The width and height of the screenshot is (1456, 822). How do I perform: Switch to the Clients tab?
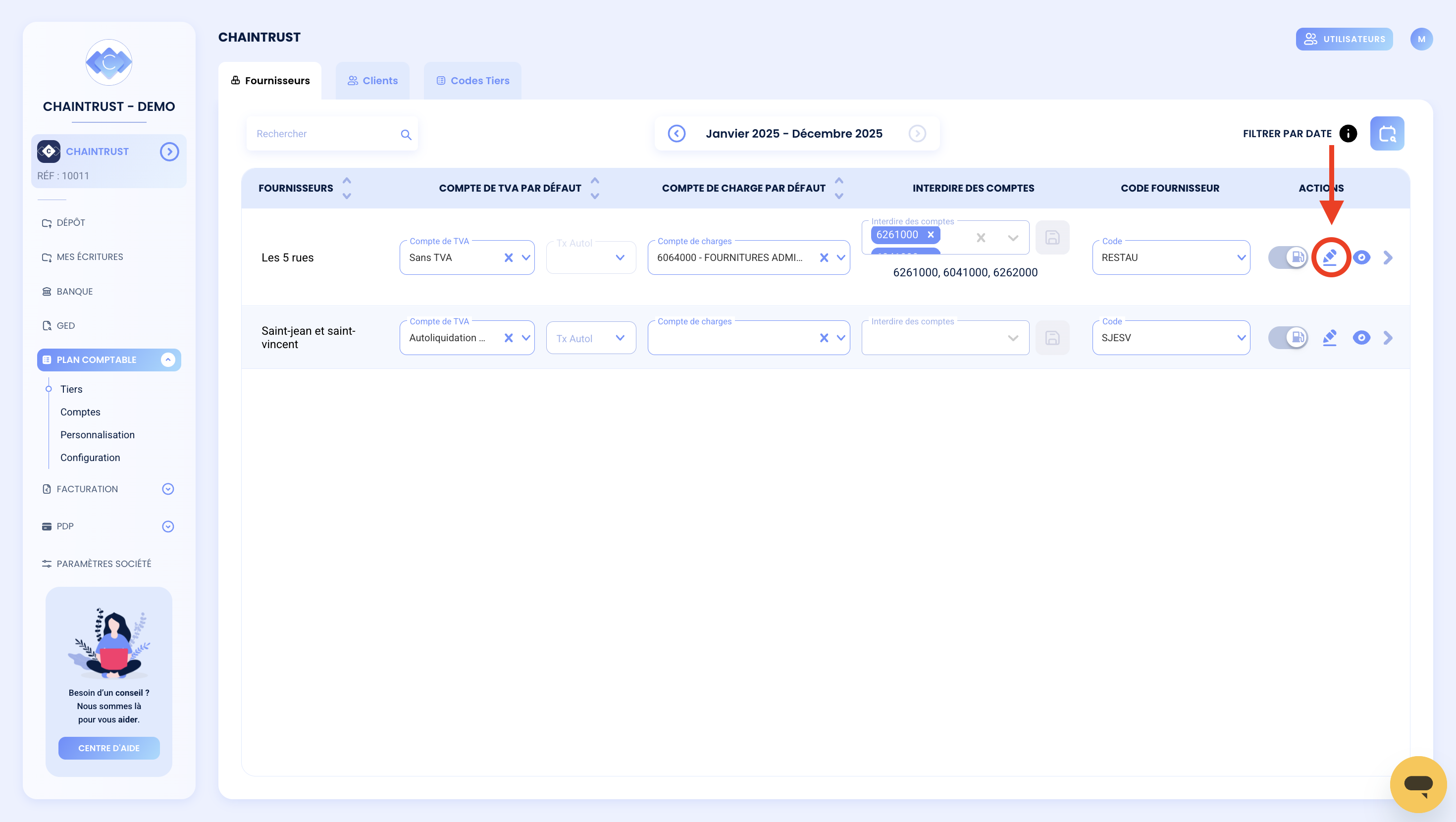[372, 81]
